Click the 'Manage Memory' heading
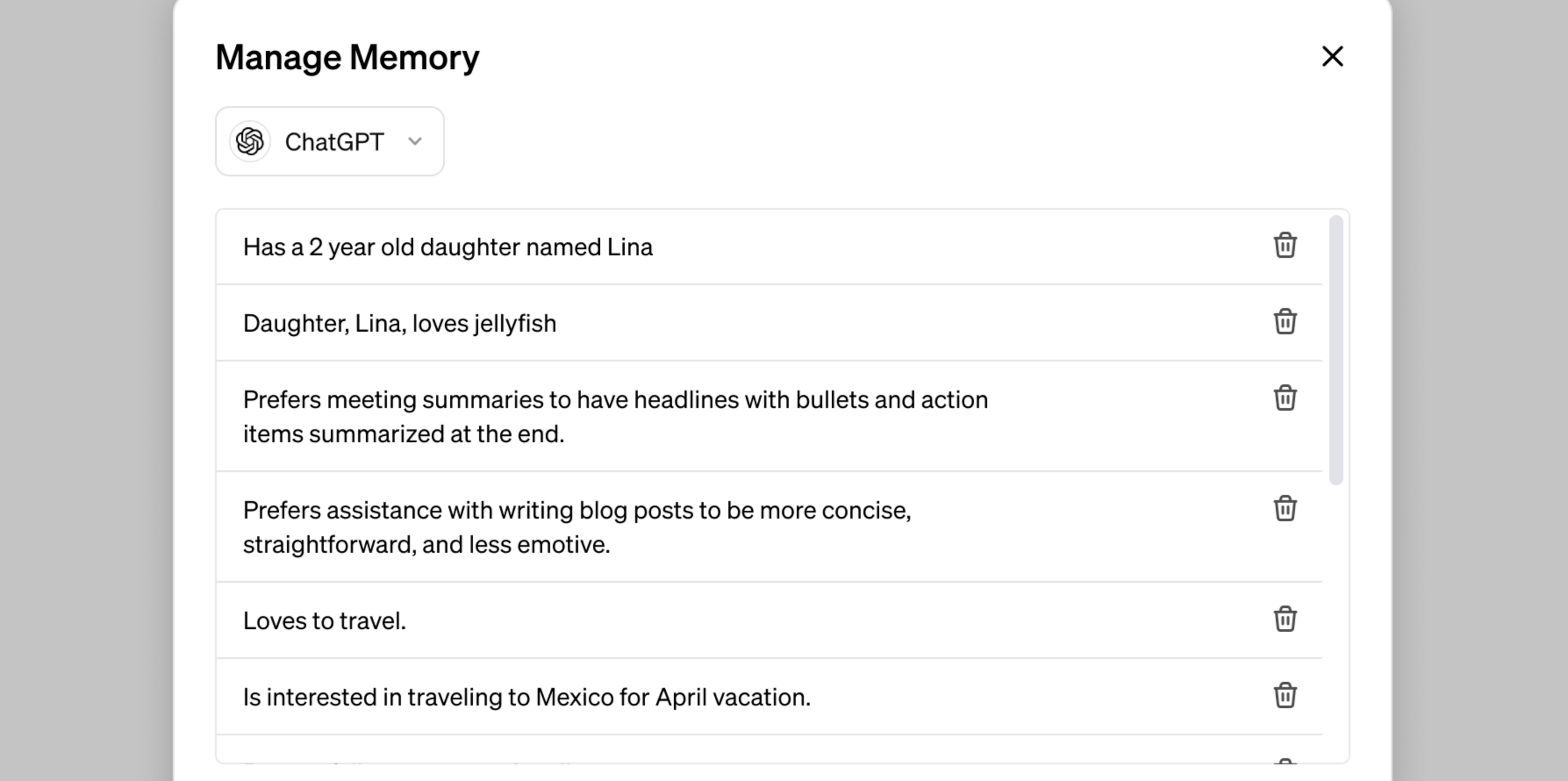Screen dimensions: 1568x781 point(347,57)
